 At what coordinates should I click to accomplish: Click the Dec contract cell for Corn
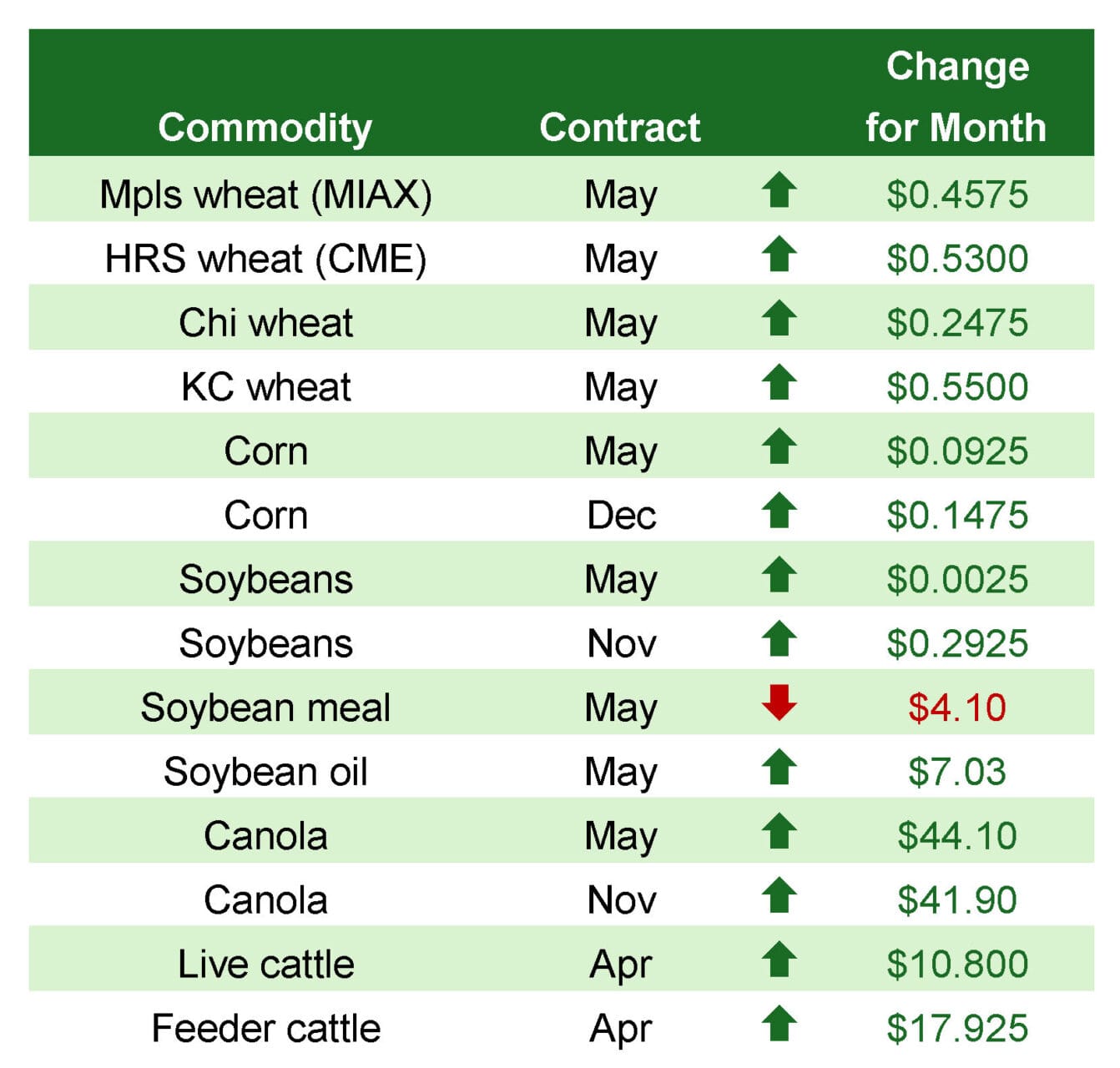click(621, 516)
